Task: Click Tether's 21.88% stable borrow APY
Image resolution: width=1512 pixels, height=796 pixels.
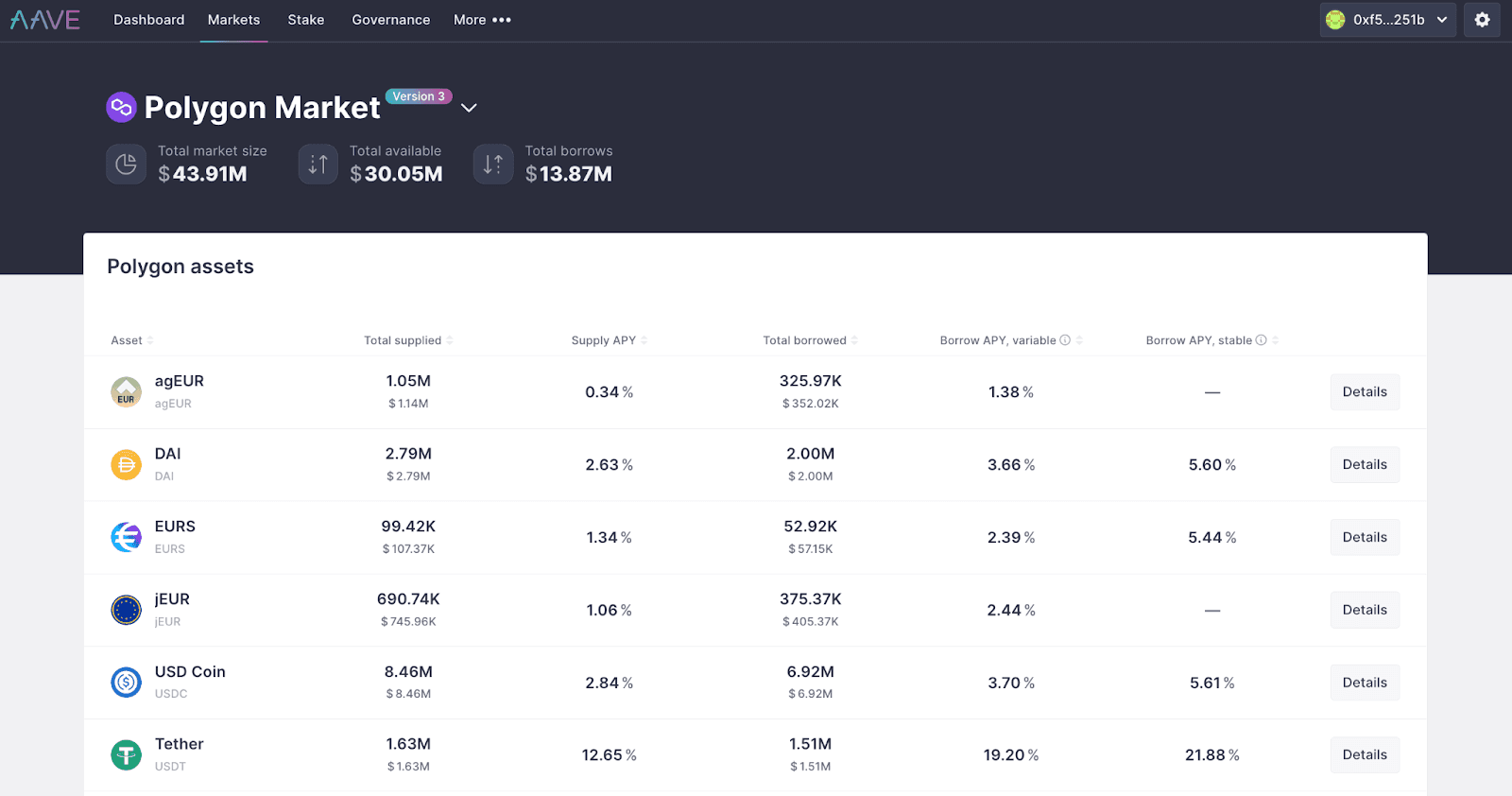Action: (x=1212, y=754)
